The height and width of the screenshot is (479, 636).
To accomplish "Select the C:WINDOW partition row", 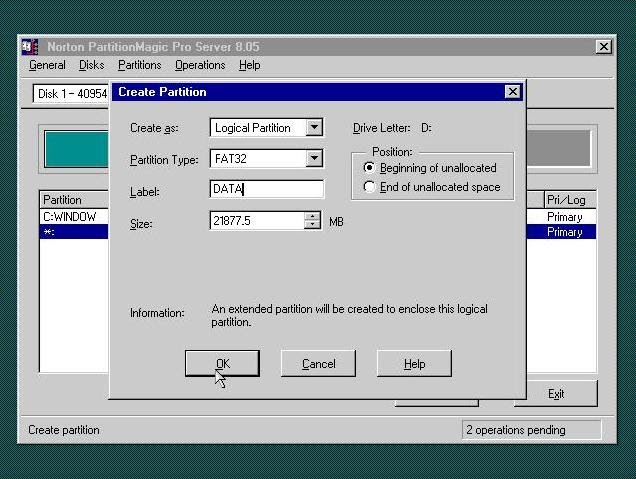I will (74, 217).
